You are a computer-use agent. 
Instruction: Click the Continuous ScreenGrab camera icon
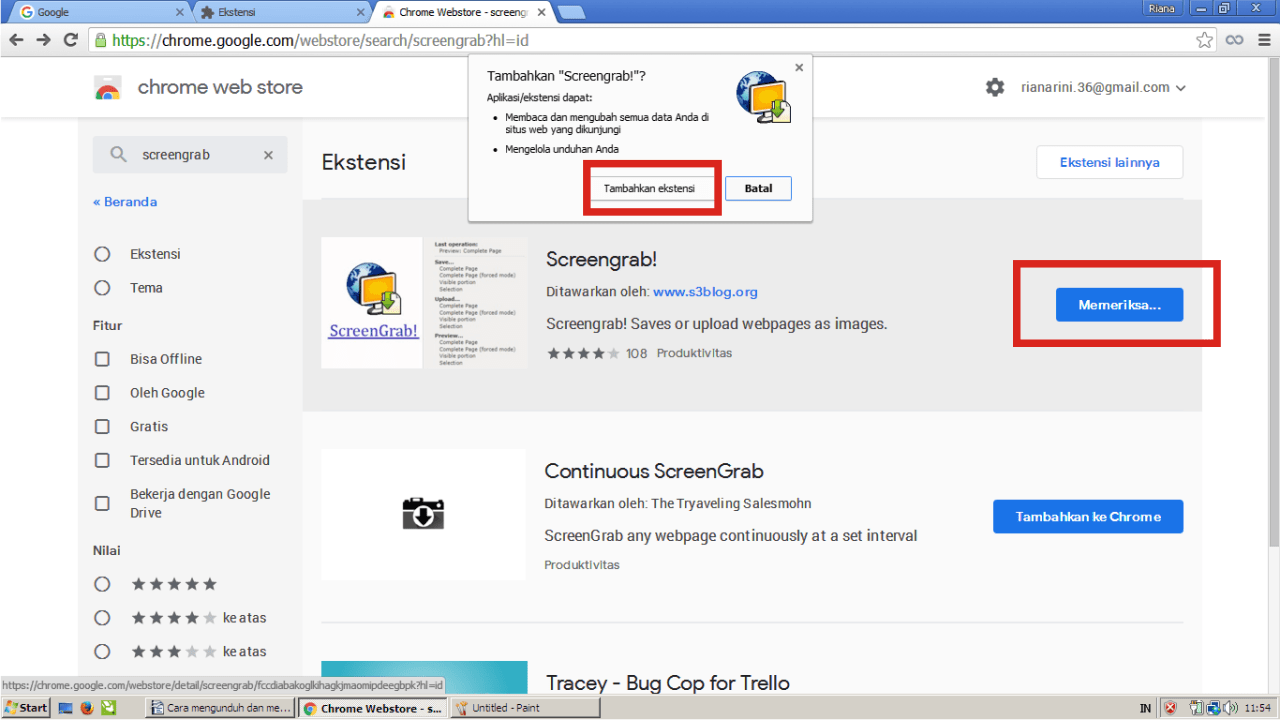click(x=423, y=515)
